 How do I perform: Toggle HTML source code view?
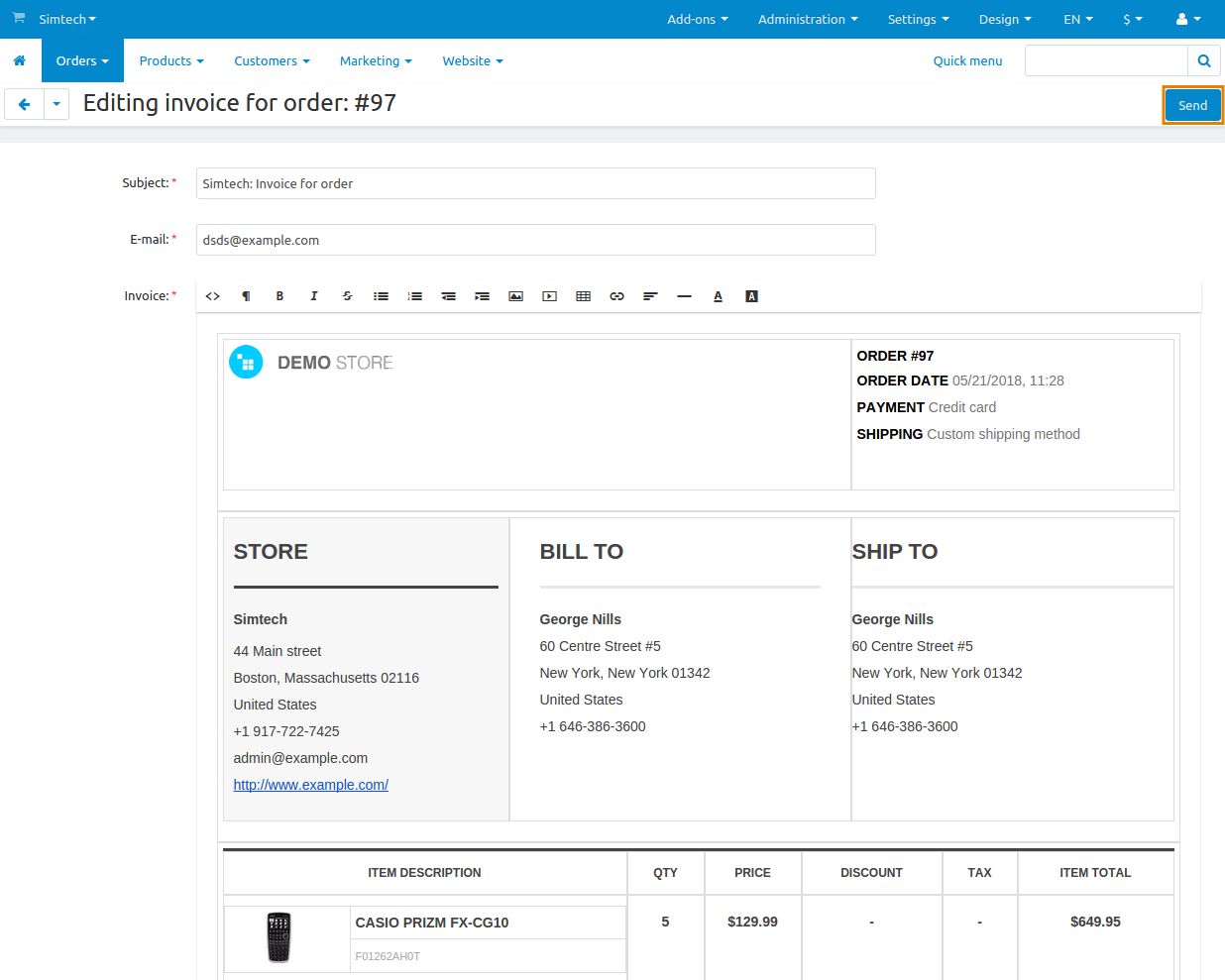pyautogui.click(x=213, y=296)
